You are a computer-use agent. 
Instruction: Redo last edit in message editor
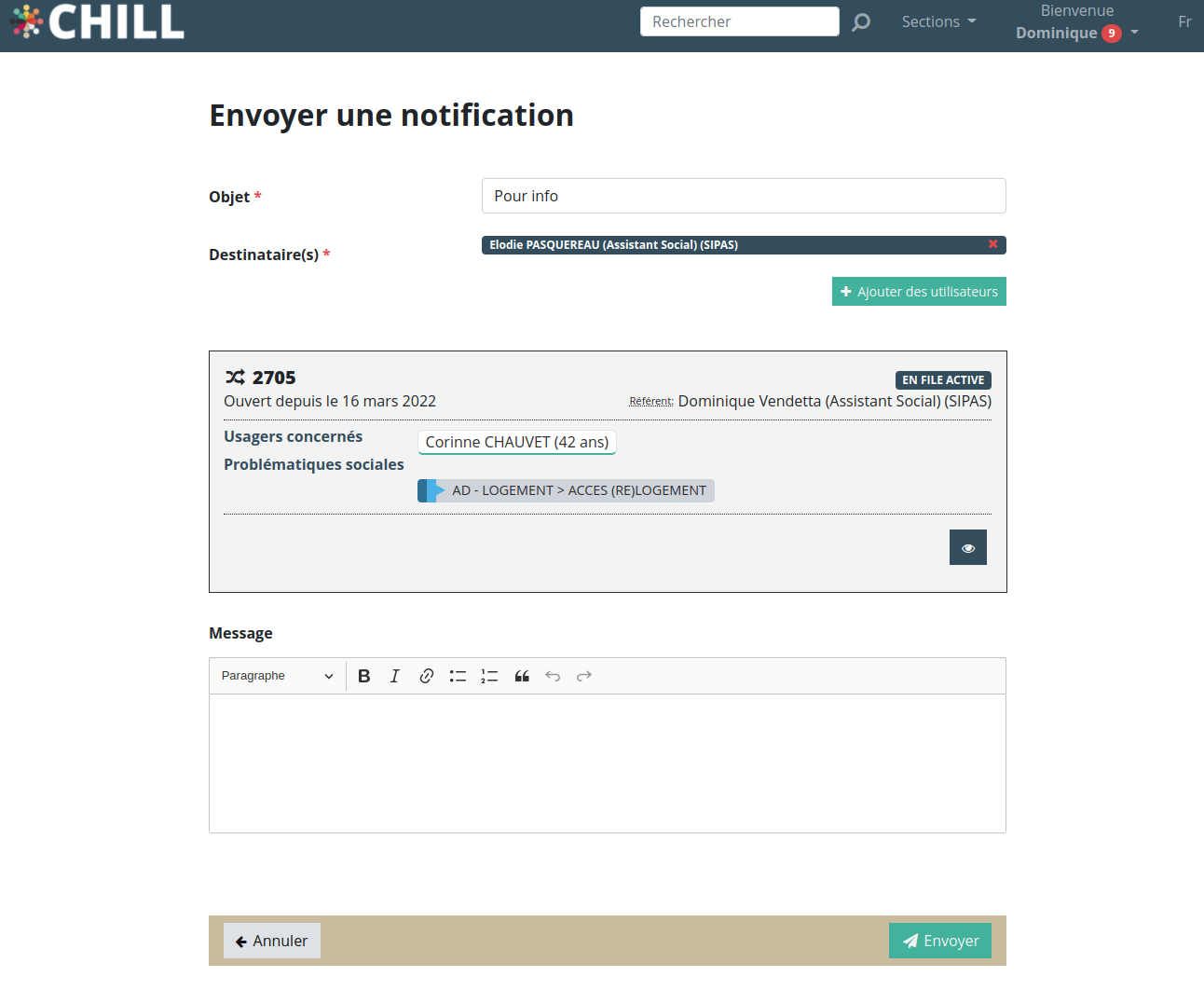click(584, 676)
